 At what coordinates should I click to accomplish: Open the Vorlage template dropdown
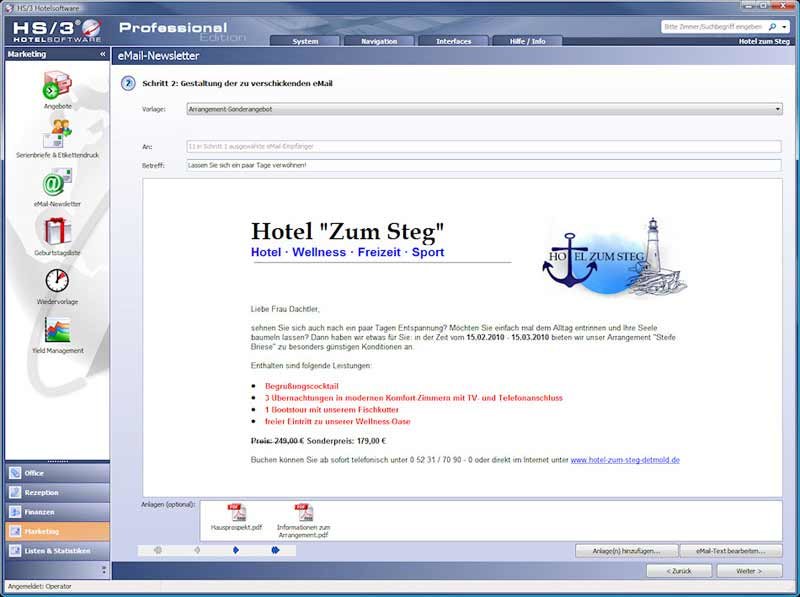[x=484, y=109]
